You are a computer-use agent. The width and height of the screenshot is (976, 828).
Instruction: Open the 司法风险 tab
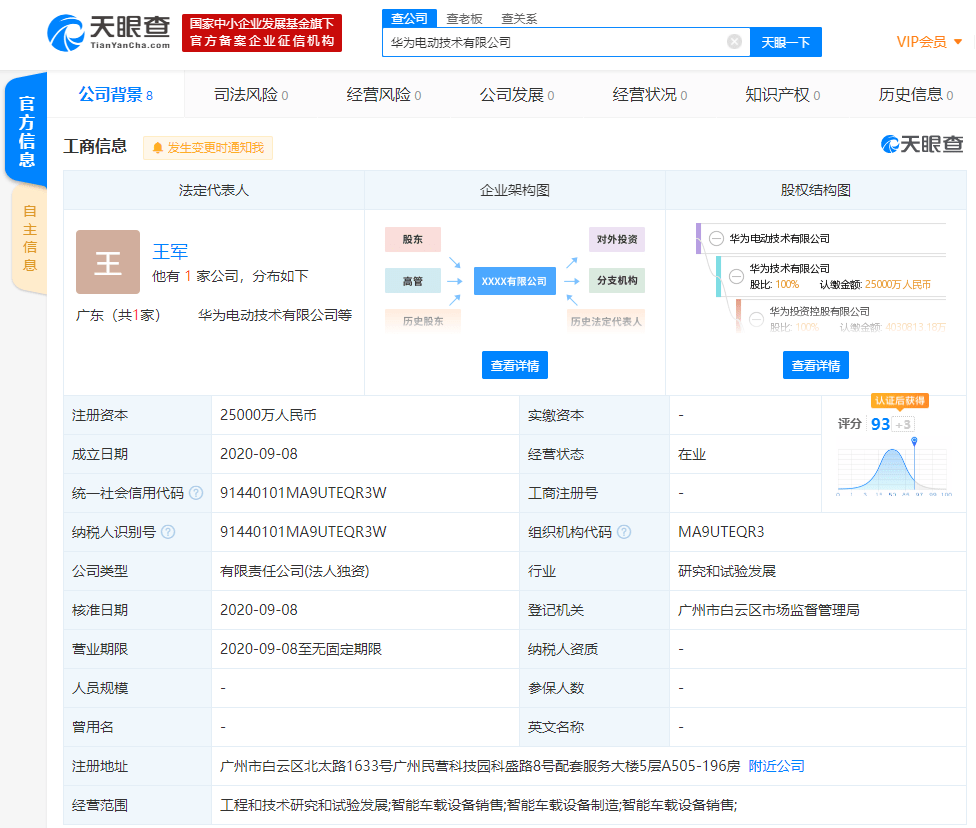(x=251, y=95)
